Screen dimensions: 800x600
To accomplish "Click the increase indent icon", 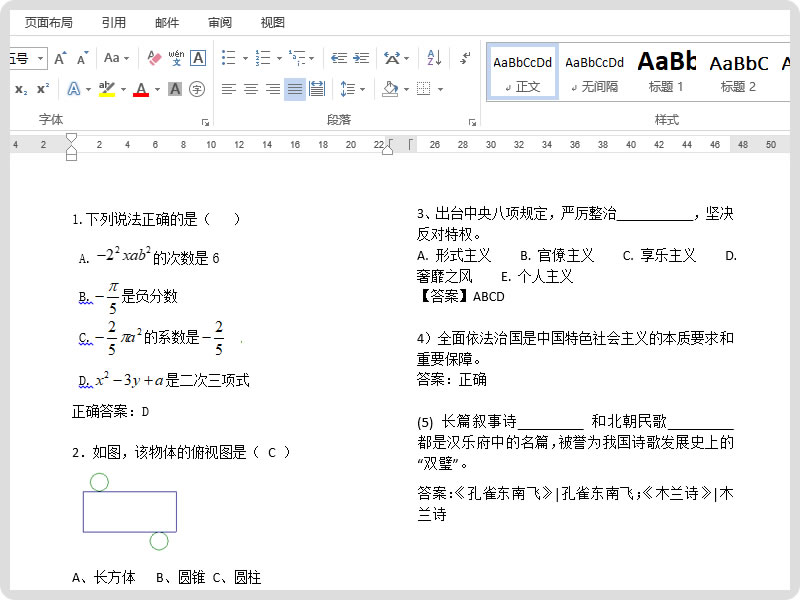I will point(361,58).
